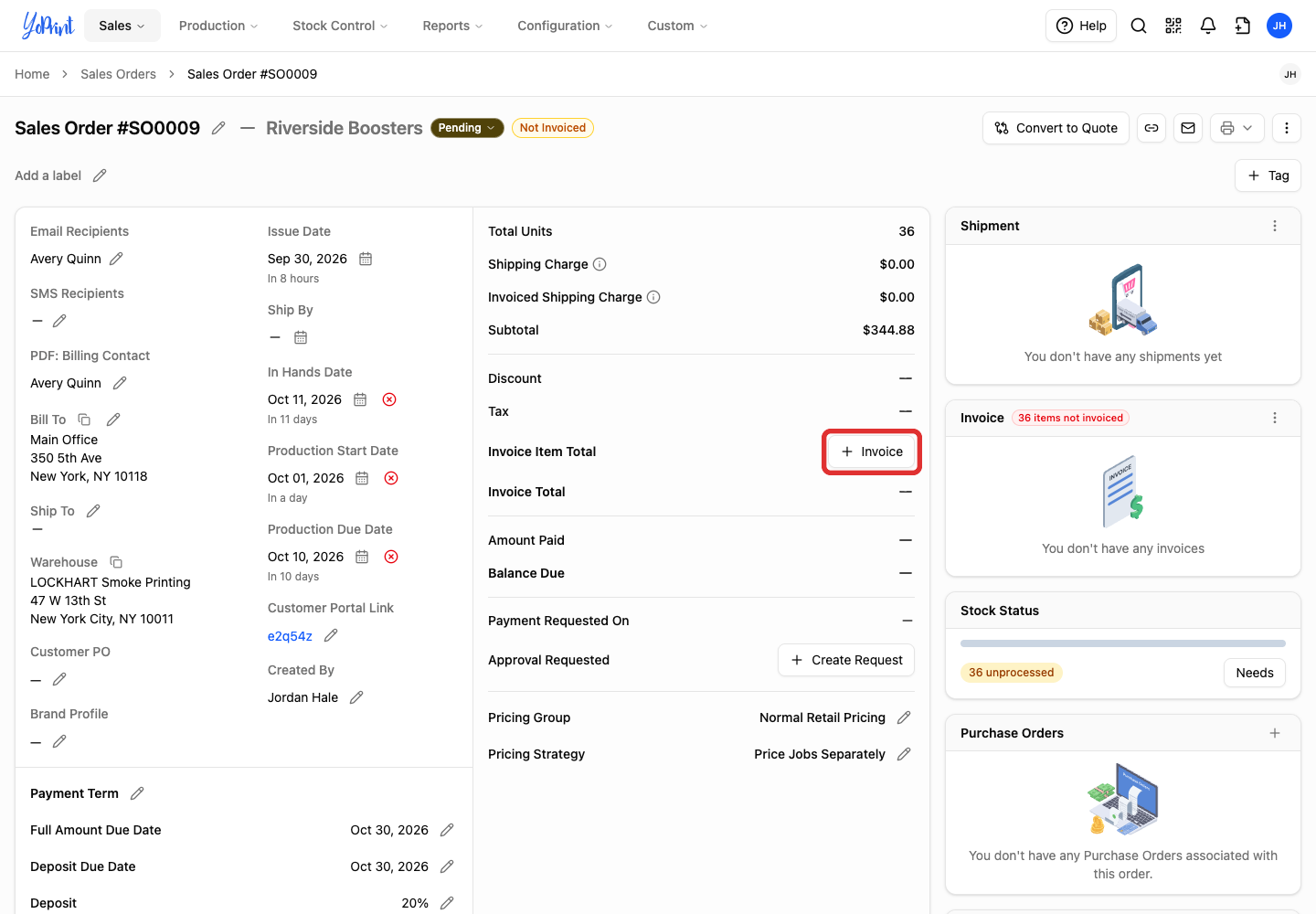This screenshot has width=1316, height=914.
Task: Click the Stock Status progress bar
Action: coord(1123,643)
